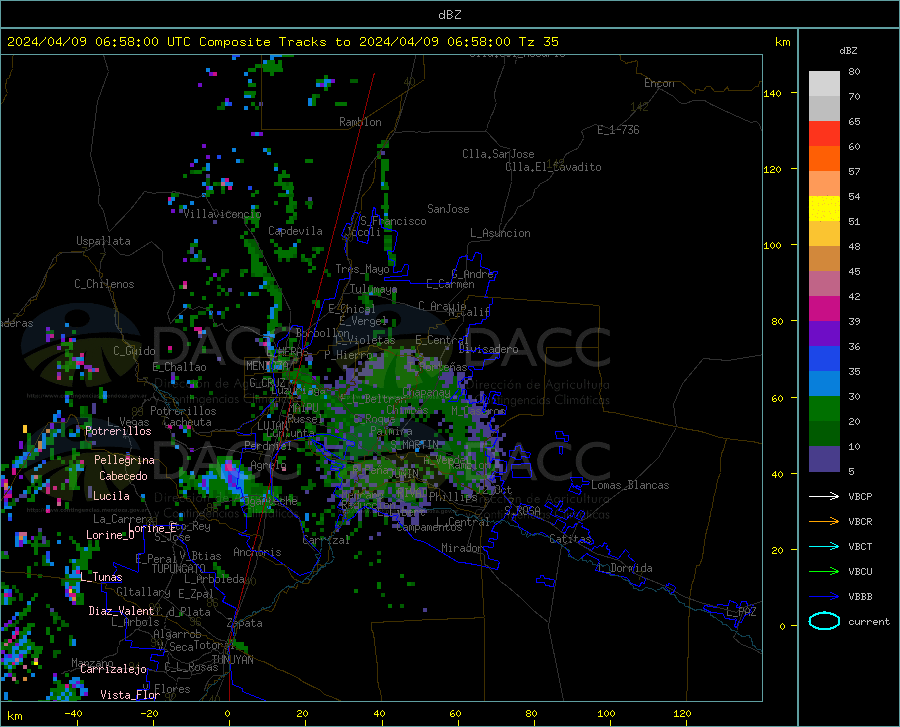Click the 'VBBB' legend label
This screenshot has height=727, width=900.
pos(860,597)
